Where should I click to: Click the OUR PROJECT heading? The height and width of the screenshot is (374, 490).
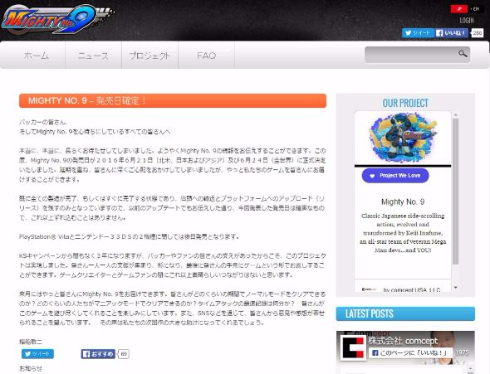[x=405, y=103]
